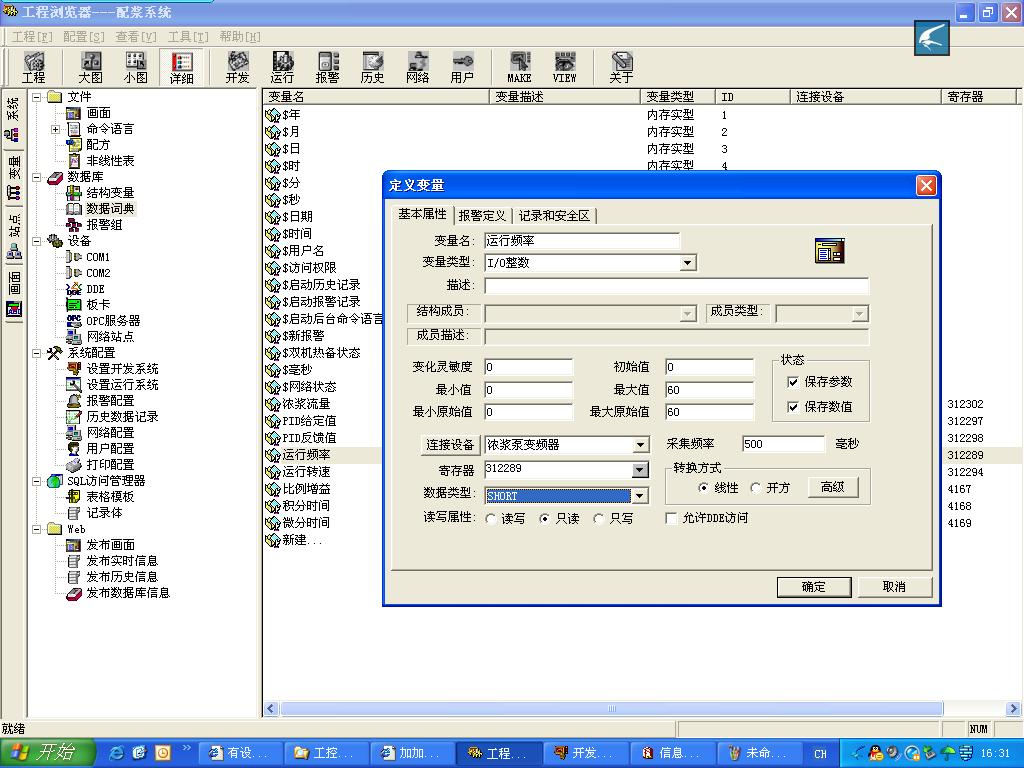The image size is (1024, 768).
Task: Click the 采集频率 input field
Action: click(783, 444)
